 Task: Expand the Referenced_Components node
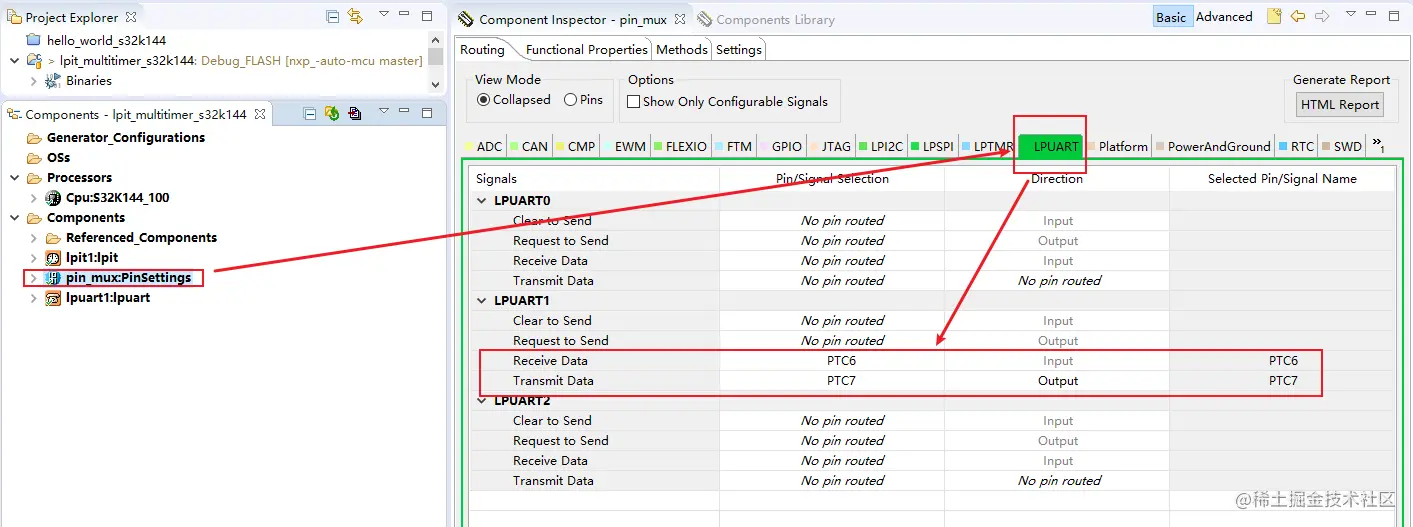[x=33, y=238]
